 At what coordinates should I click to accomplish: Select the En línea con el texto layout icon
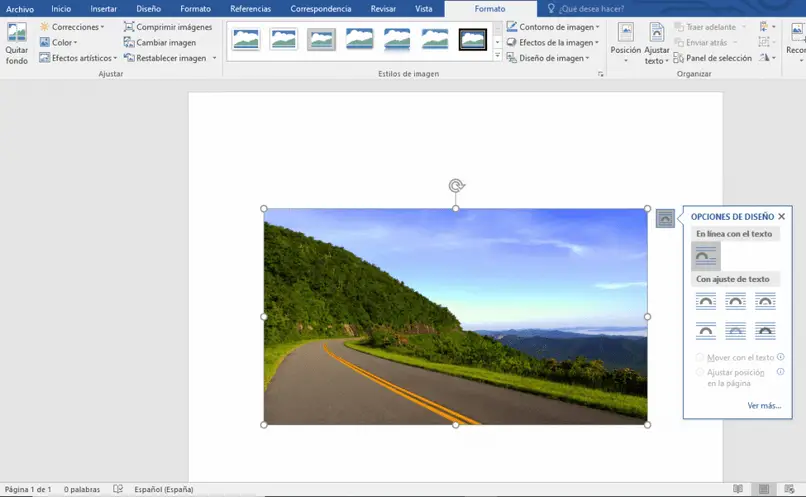tap(706, 256)
